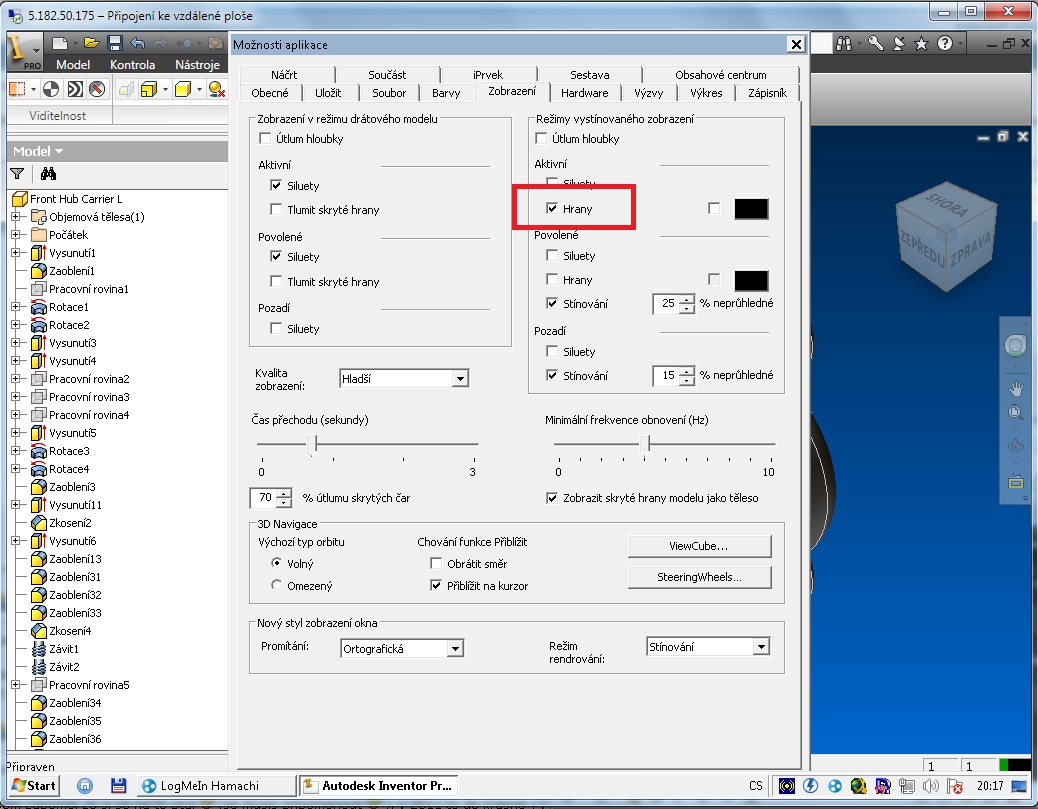Switch to the Hardware tab
Image resolution: width=1038 pixels, height=809 pixels.
coord(584,93)
